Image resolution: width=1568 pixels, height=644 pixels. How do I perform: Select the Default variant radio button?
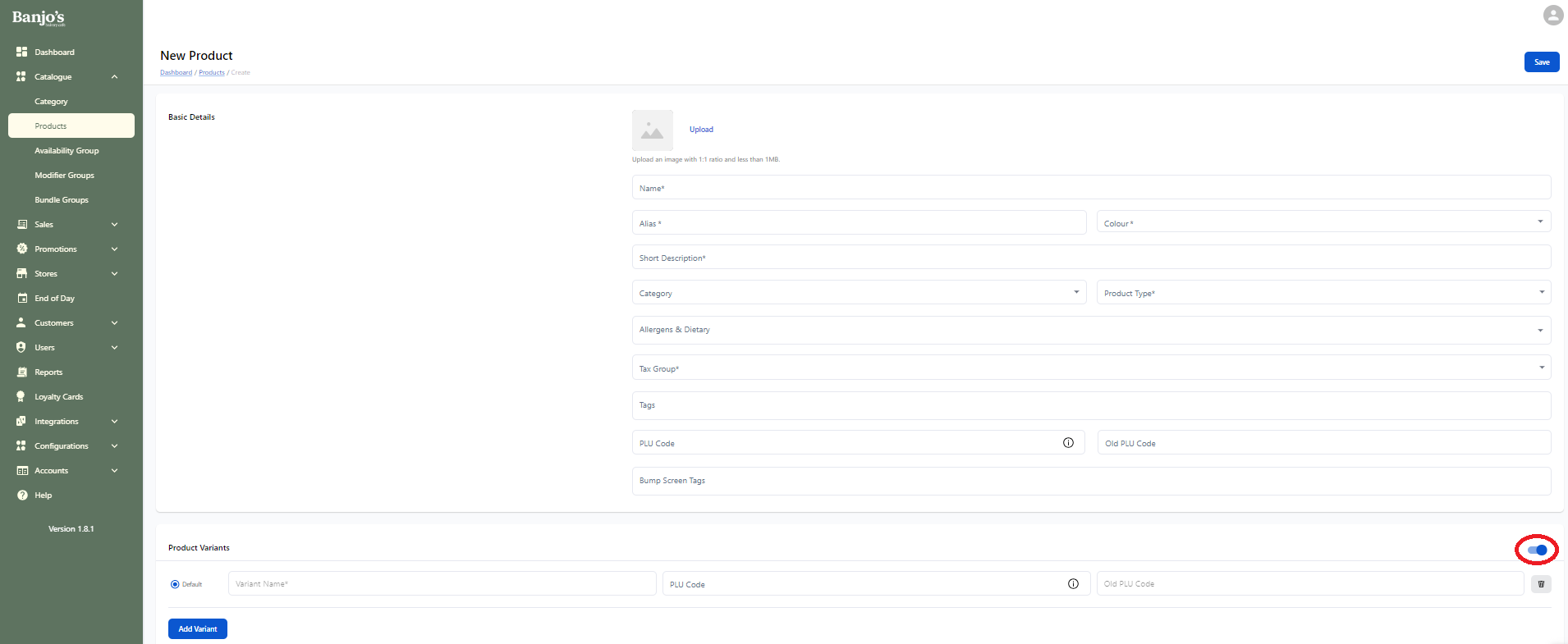[175, 584]
